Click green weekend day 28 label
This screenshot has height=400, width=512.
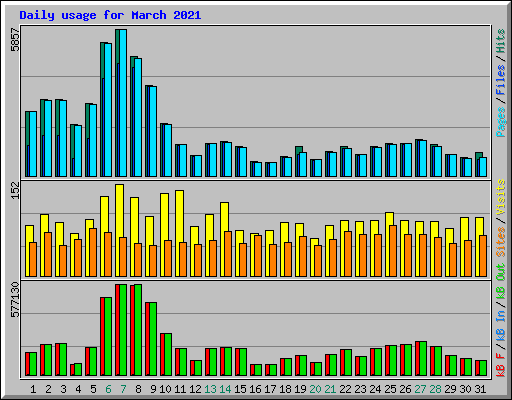point(435,389)
